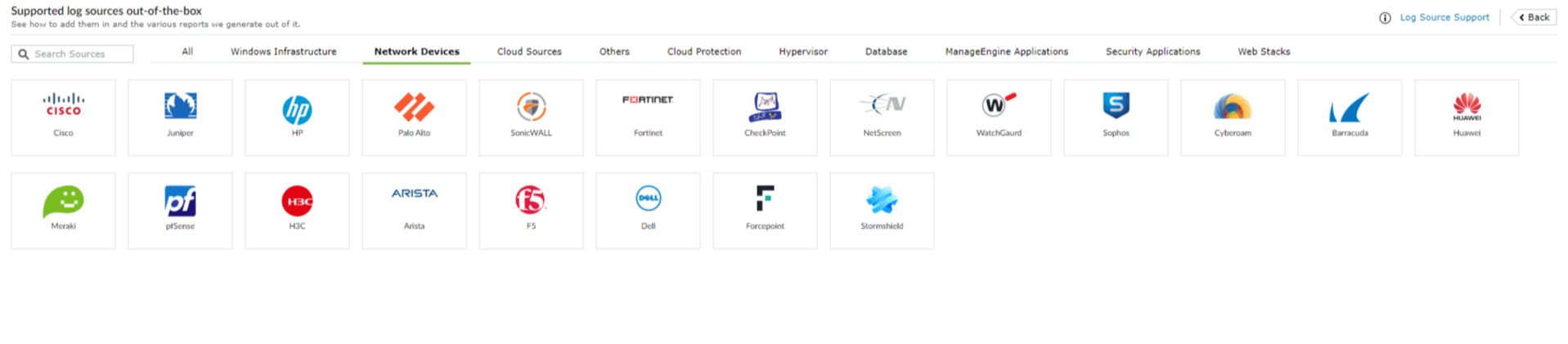Choose the Juniper log source tile

(x=180, y=118)
